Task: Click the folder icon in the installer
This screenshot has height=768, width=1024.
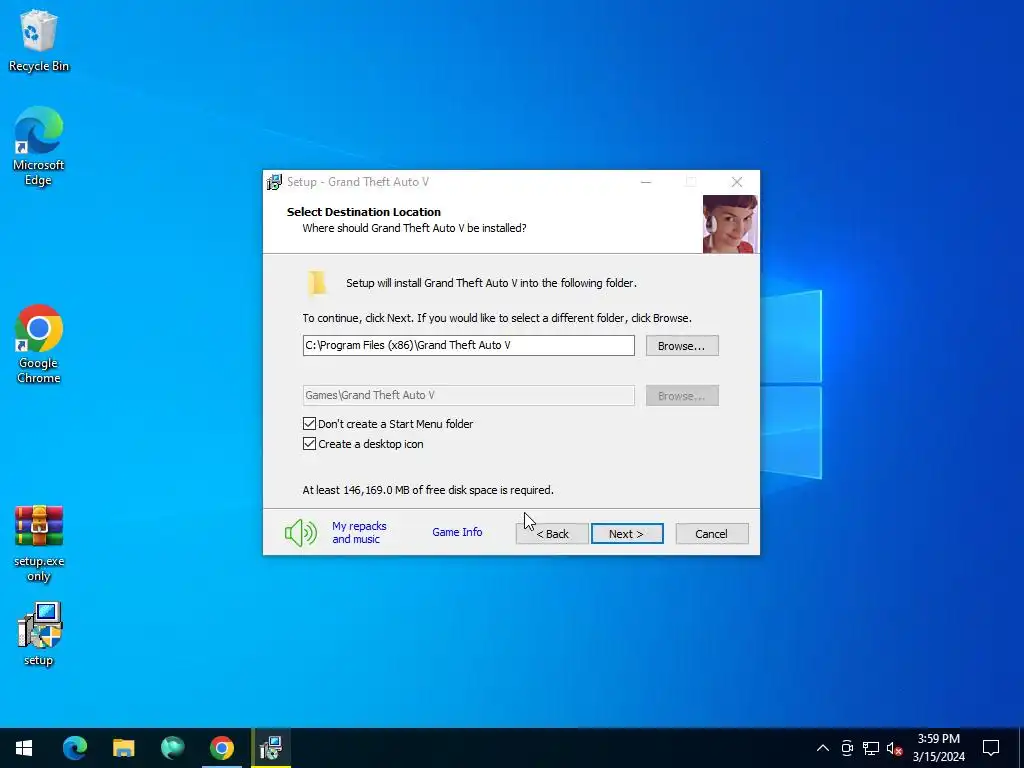Action: 317,283
